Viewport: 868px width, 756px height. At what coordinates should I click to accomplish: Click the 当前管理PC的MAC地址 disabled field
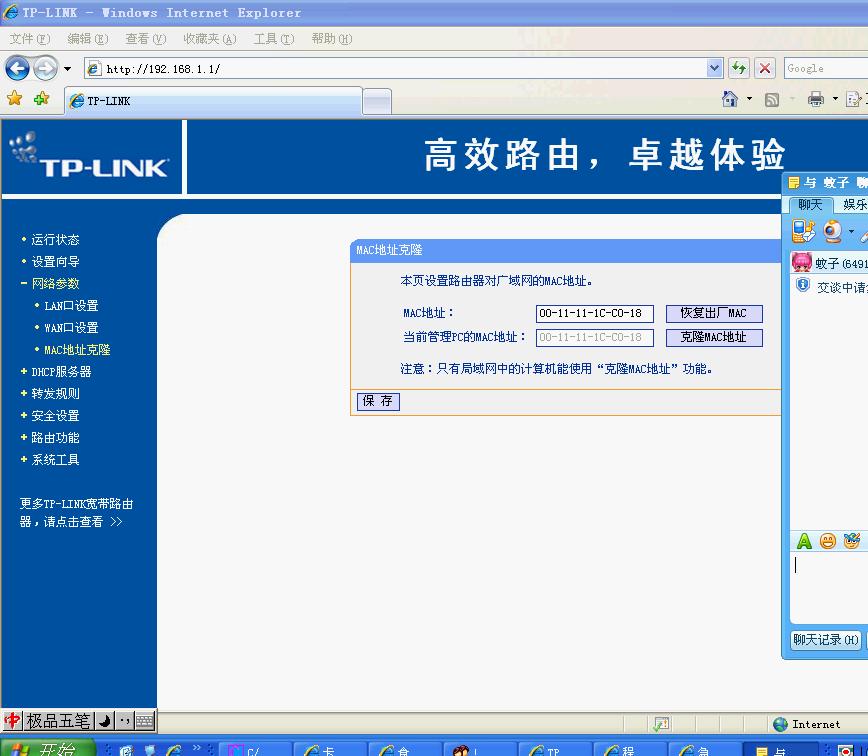click(595, 338)
